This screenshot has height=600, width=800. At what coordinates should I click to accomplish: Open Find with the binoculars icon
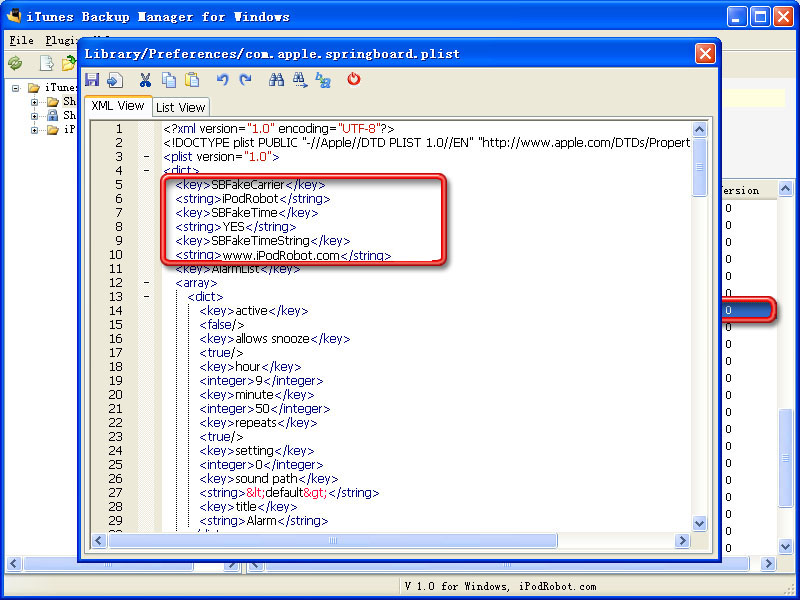(277, 80)
